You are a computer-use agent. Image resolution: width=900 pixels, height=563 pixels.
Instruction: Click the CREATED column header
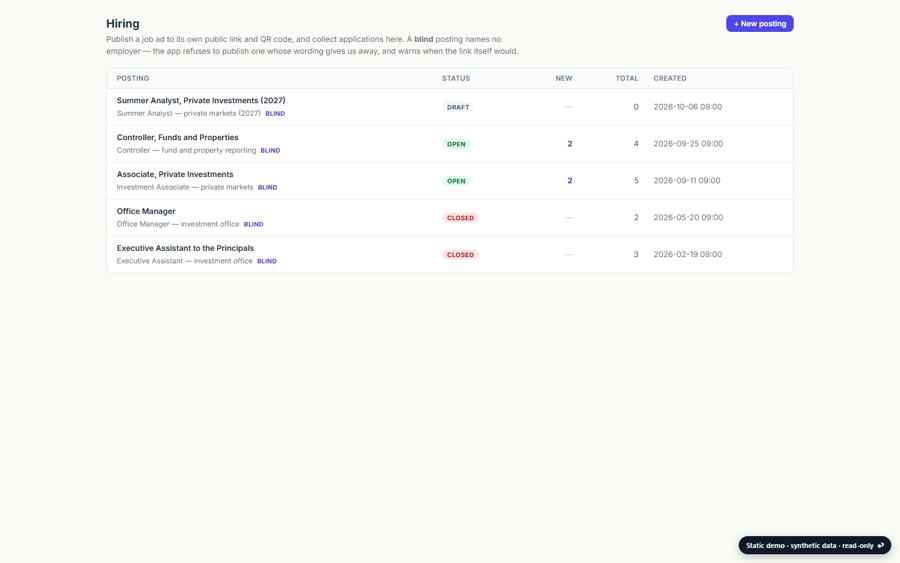670,78
